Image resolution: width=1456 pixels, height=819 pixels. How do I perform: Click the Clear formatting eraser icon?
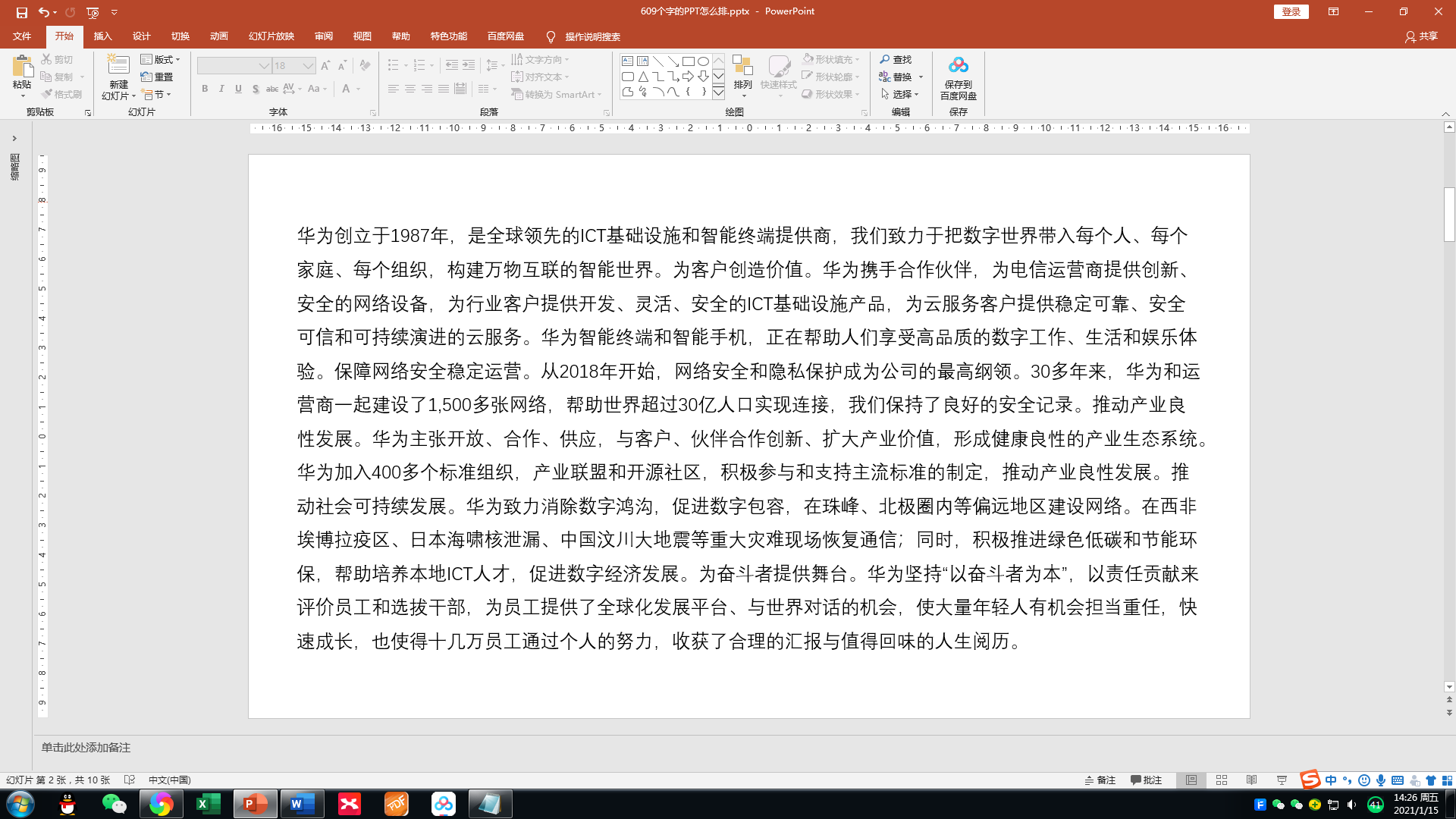tap(365, 66)
